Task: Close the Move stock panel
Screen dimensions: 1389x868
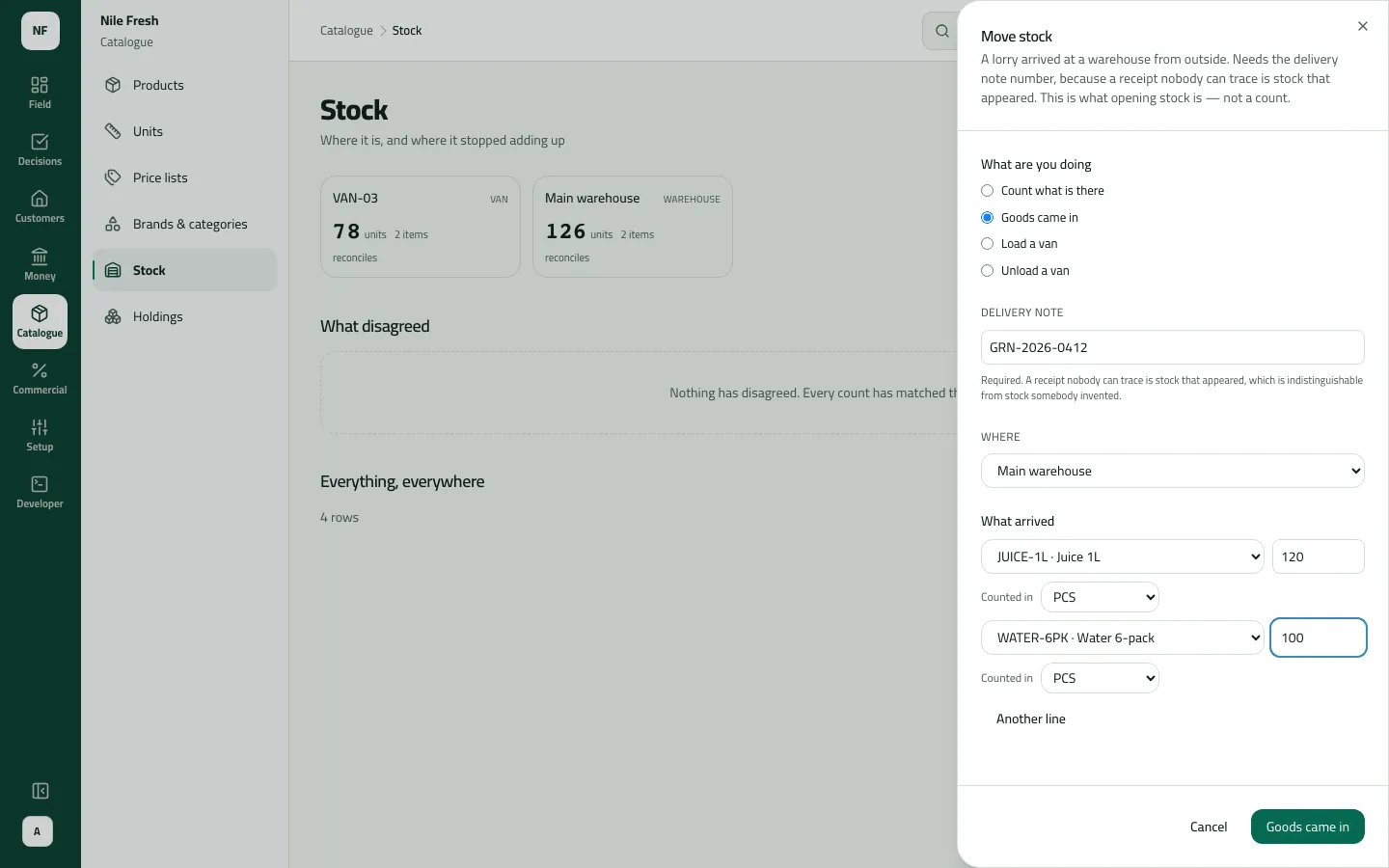Action: click(x=1363, y=26)
